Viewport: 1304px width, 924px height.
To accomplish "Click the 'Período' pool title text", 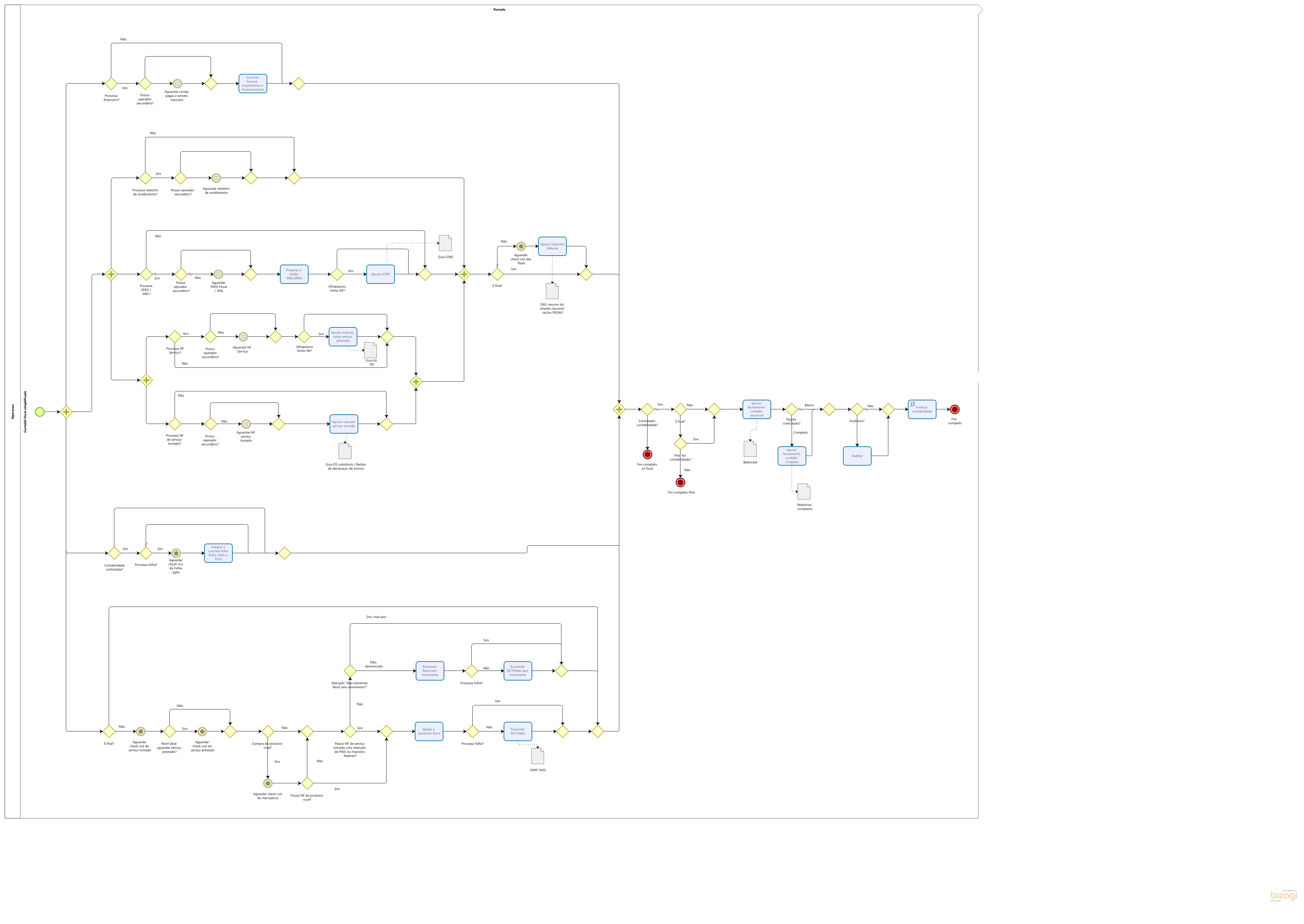I will pyautogui.click(x=499, y=10).
